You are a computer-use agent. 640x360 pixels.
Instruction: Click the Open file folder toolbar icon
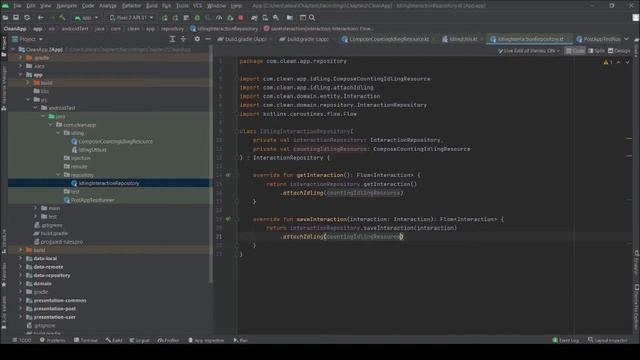(5, 18)
